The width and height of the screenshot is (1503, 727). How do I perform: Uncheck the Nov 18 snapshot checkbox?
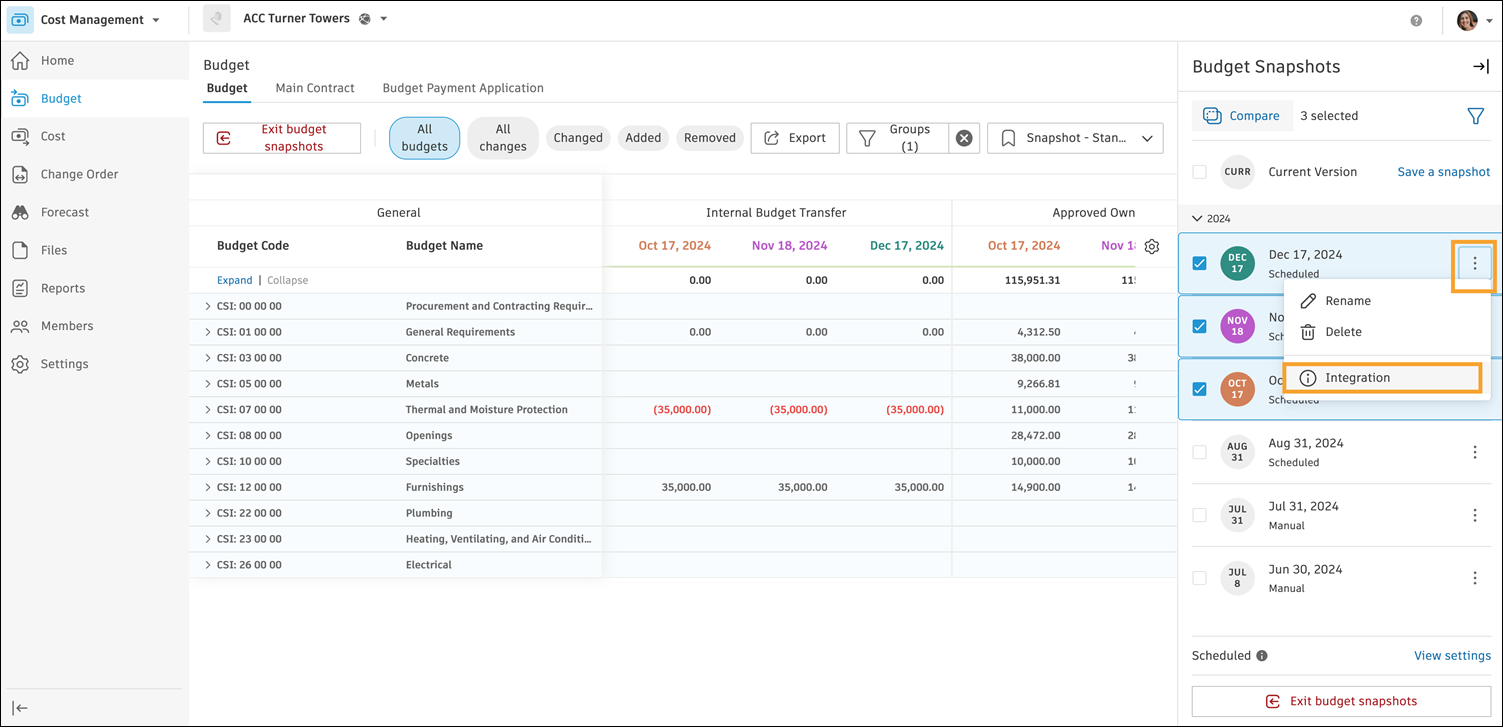click(x=1200, y=326)
